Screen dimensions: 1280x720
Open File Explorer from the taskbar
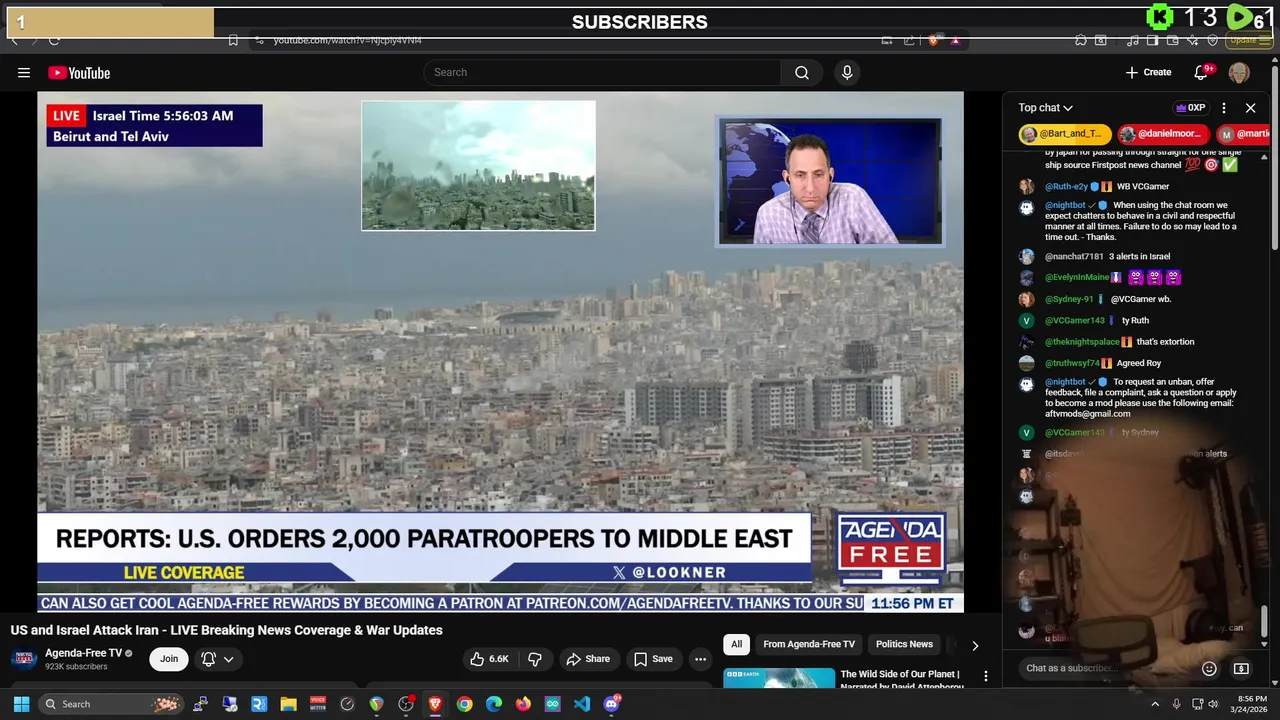coord(288,704)
